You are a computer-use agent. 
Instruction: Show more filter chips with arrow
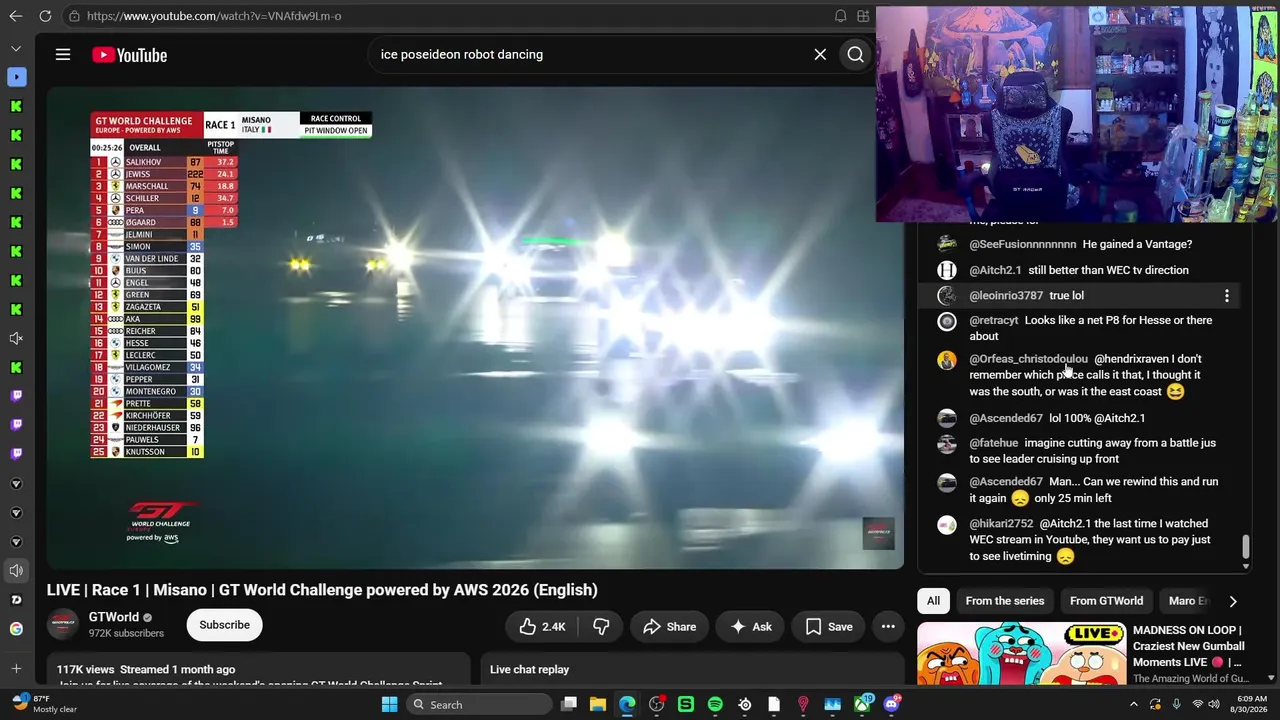pos(1233,601)
